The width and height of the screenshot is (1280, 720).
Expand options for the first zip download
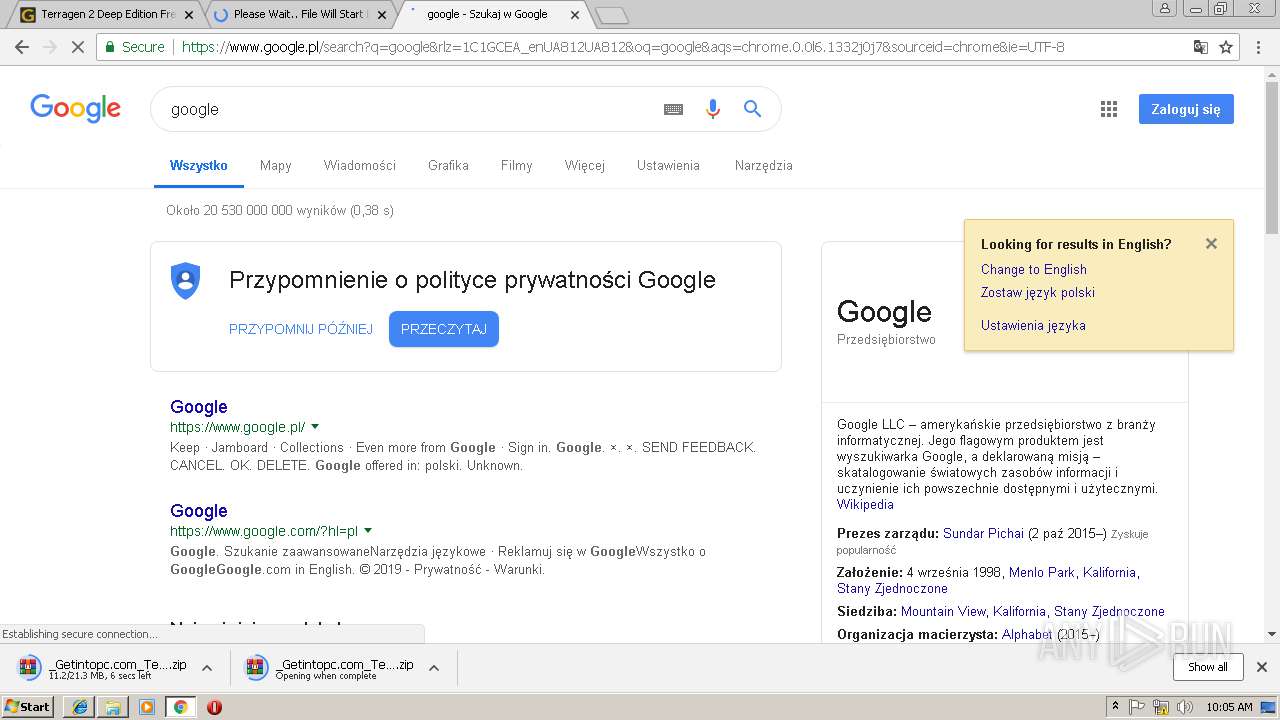pyautogui.click(x=207, y=668)
